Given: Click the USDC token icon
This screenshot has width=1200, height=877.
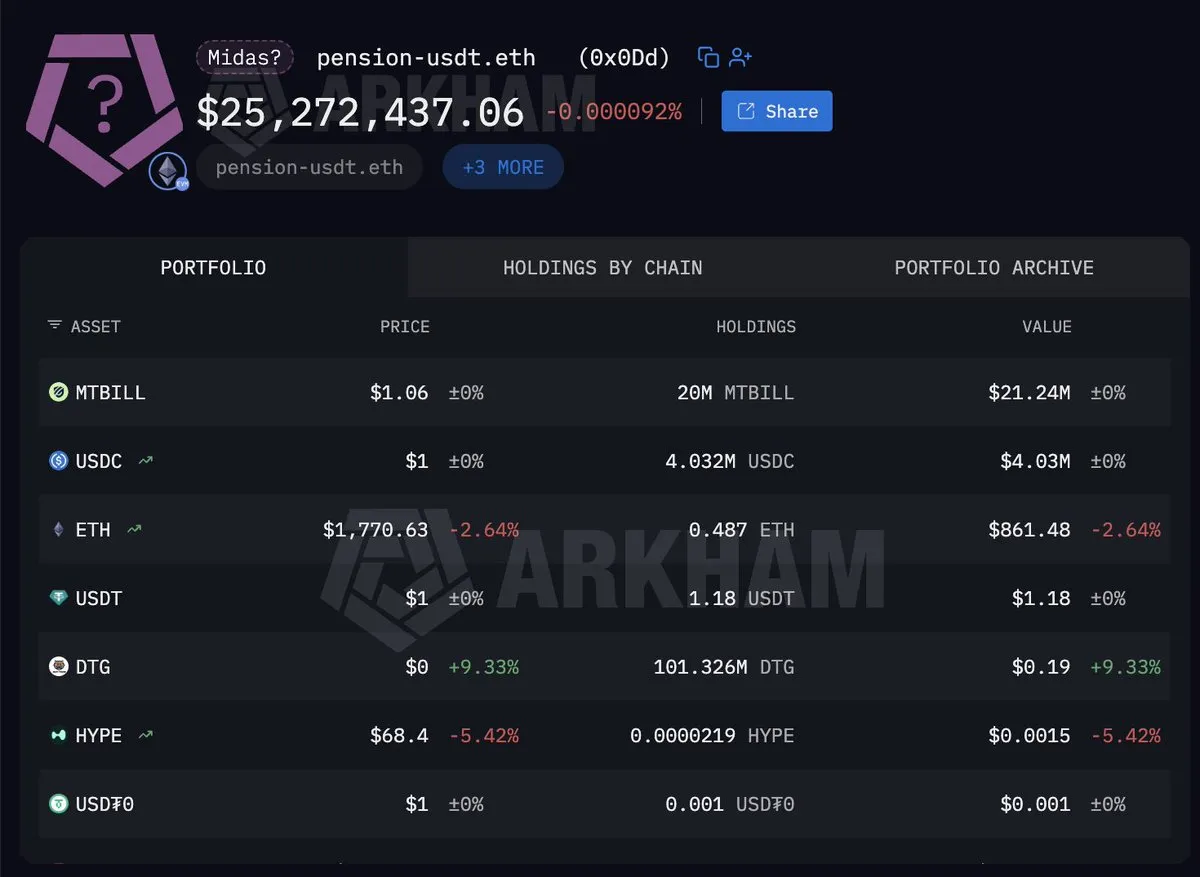Looking at the screenshot, I should click(59, 461).
